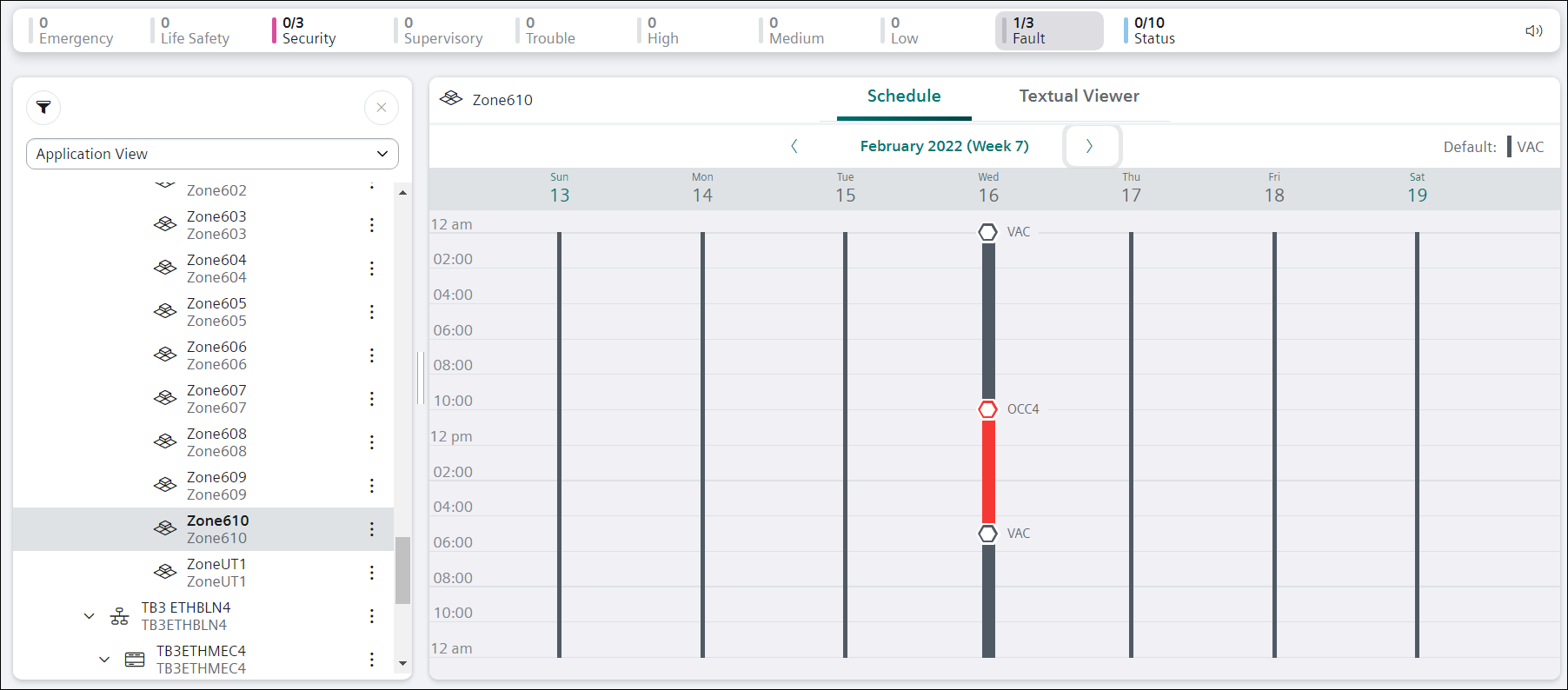Open the three-dot menu for Zone605

372,312
